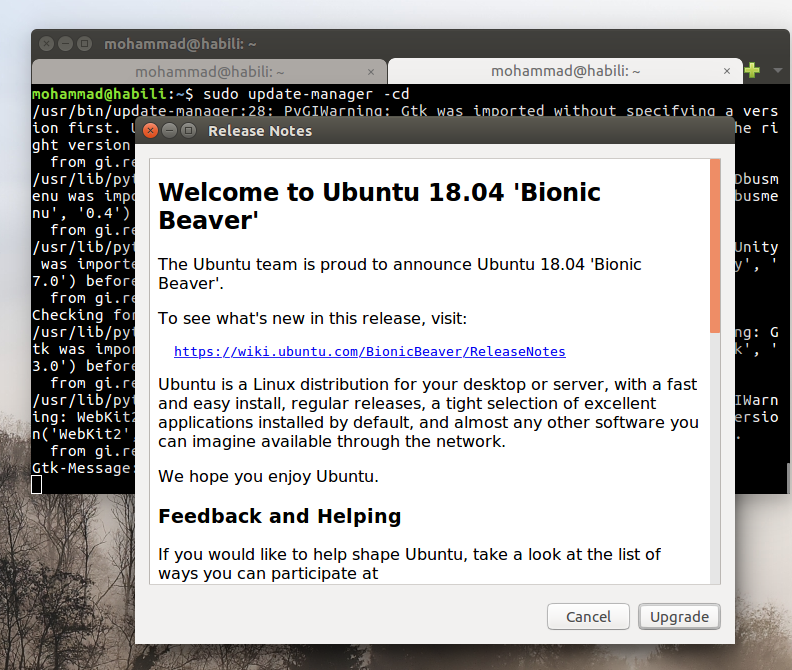Image resolution: width=792 pixels, height=670 pixels.
Task: Click the 'Gtk-Message' line in terminal
Action: (84, 468)
